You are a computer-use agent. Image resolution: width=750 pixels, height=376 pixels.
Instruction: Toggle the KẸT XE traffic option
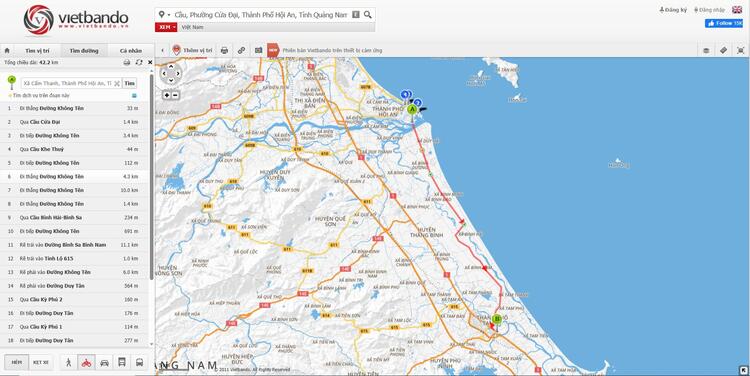tap(41, 362)
